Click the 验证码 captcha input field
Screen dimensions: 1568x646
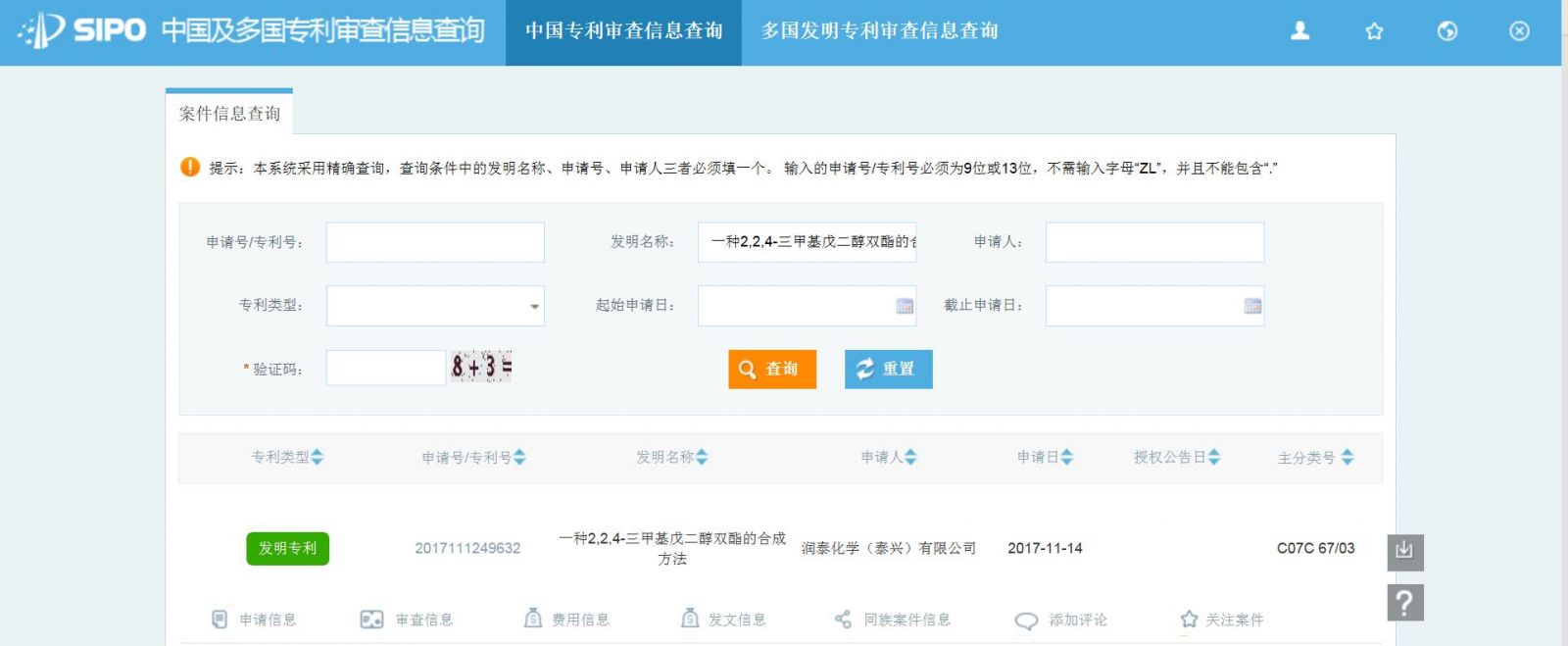385,369
